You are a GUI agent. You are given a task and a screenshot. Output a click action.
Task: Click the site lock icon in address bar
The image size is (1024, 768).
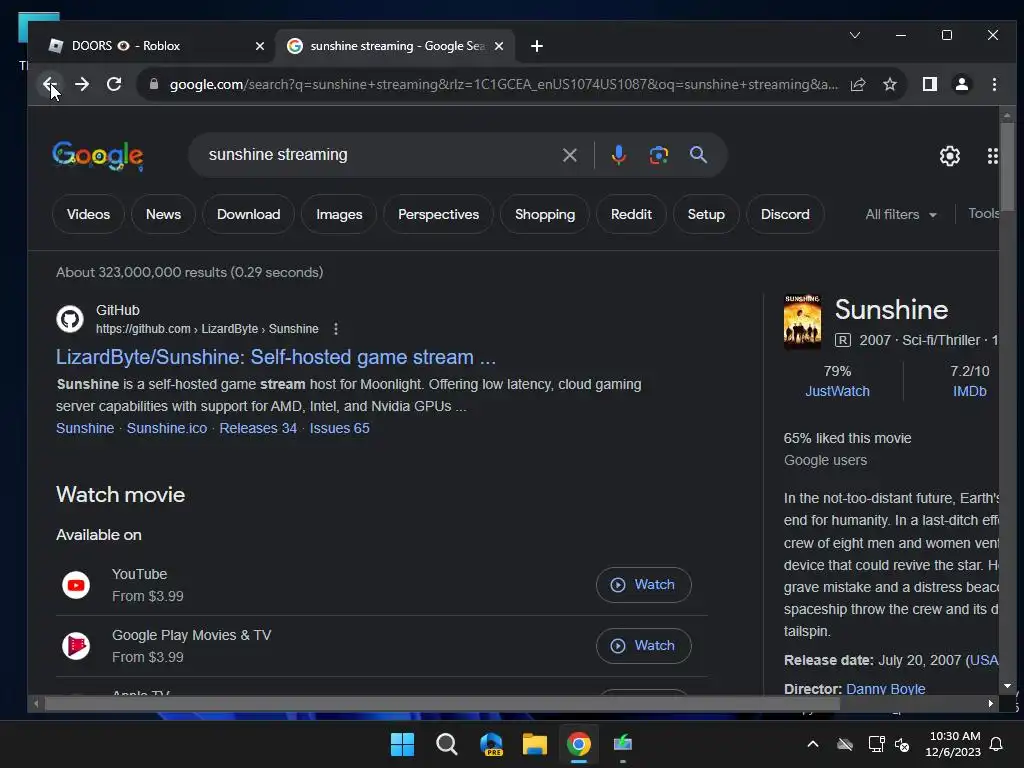point(153,84)
